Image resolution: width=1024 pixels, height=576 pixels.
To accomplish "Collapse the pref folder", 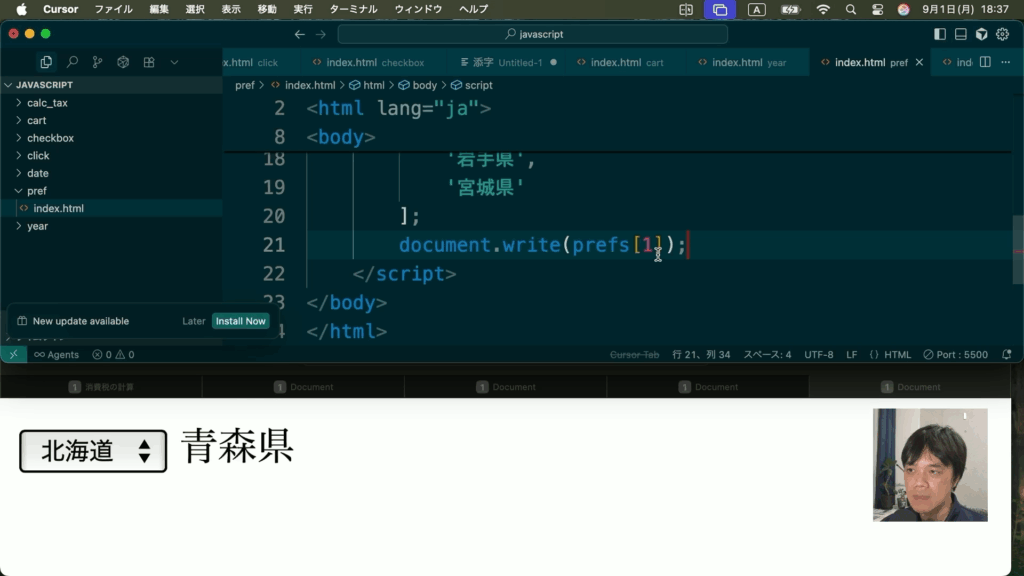I will point(36,191).
